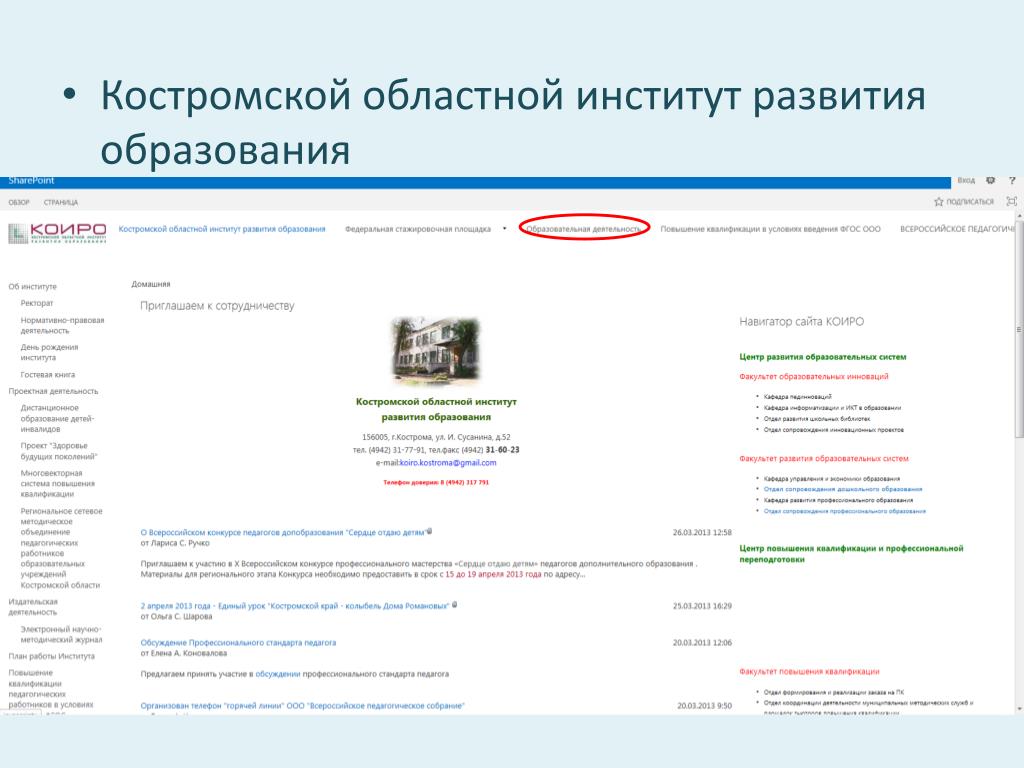This screenshot has width=1024, height=768.
Task: Open Гостевая книга in the sidebar
Action: point(48,374)
